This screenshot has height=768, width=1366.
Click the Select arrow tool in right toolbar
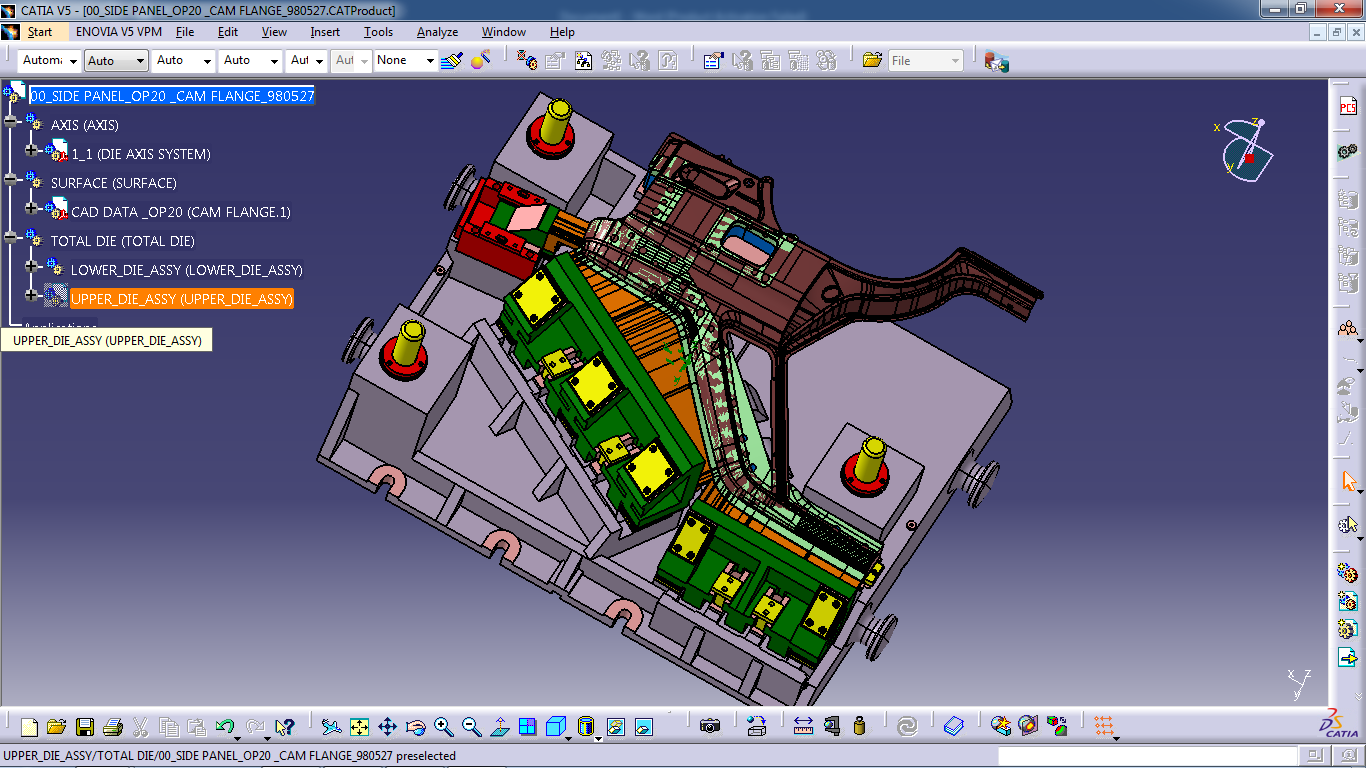[1348, 482]
